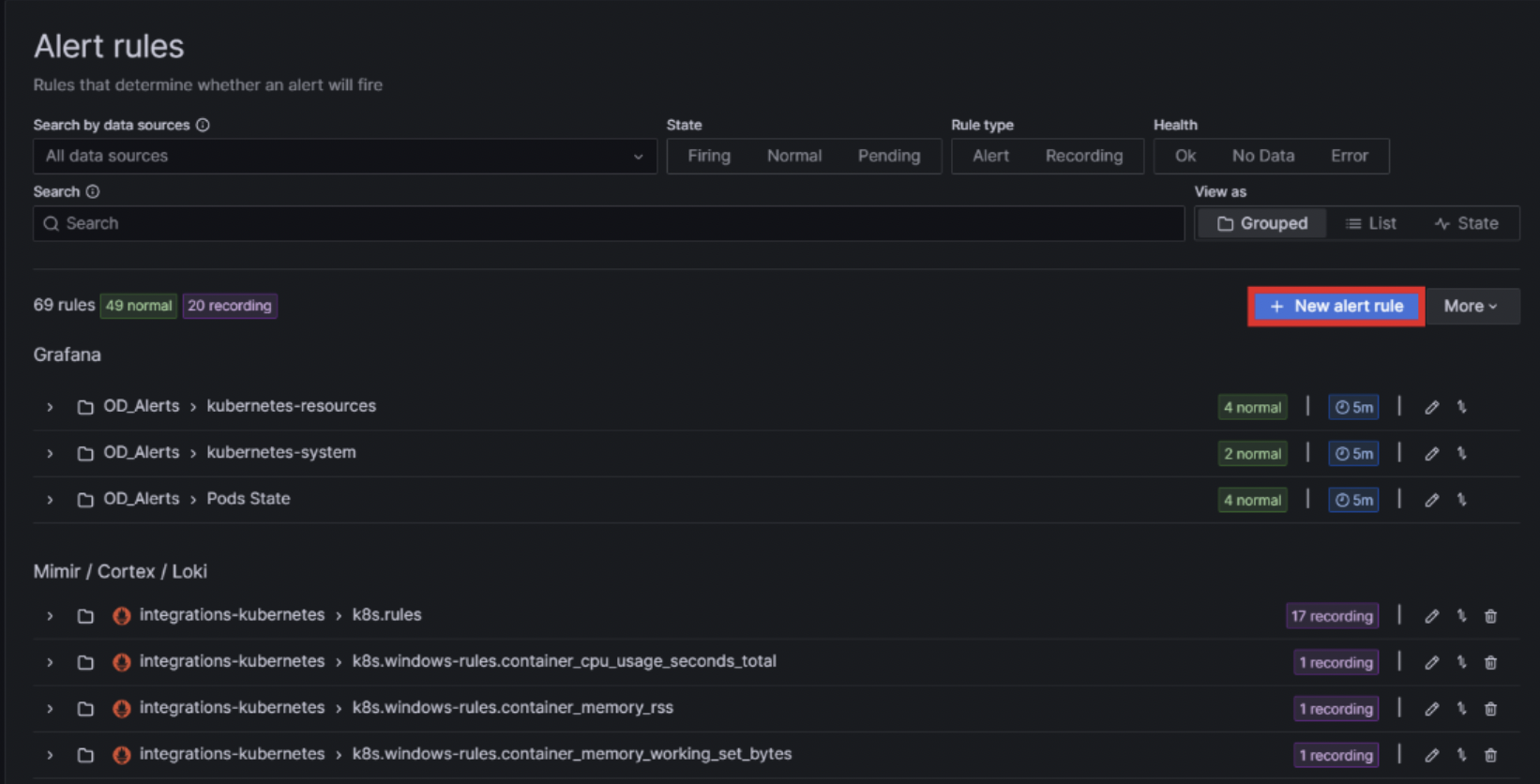Screen dimensions: 1540x784
Task: Expand the OD_Alerts kubernetes-system group
Action: tap(50, 454)
